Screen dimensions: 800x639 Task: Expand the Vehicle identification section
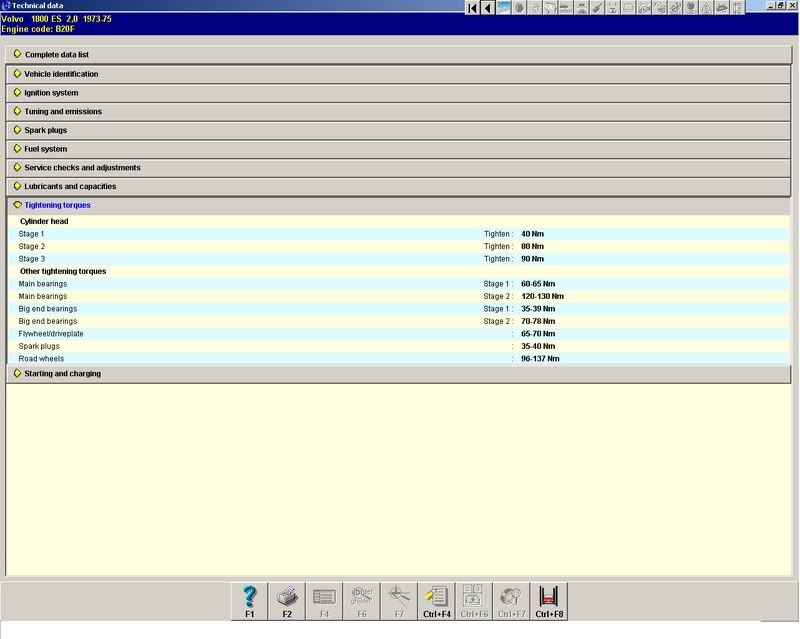click(61, 74)
